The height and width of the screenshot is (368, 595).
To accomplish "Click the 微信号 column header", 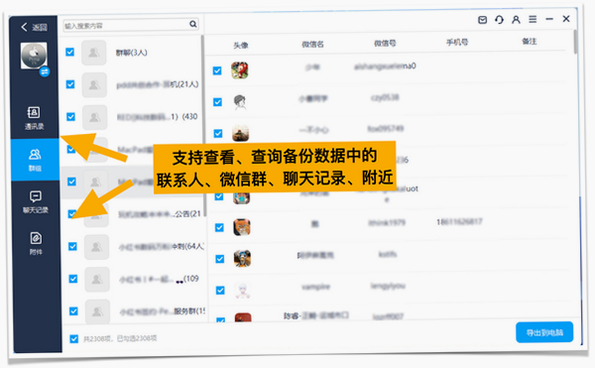I will (x=385, y=43).
